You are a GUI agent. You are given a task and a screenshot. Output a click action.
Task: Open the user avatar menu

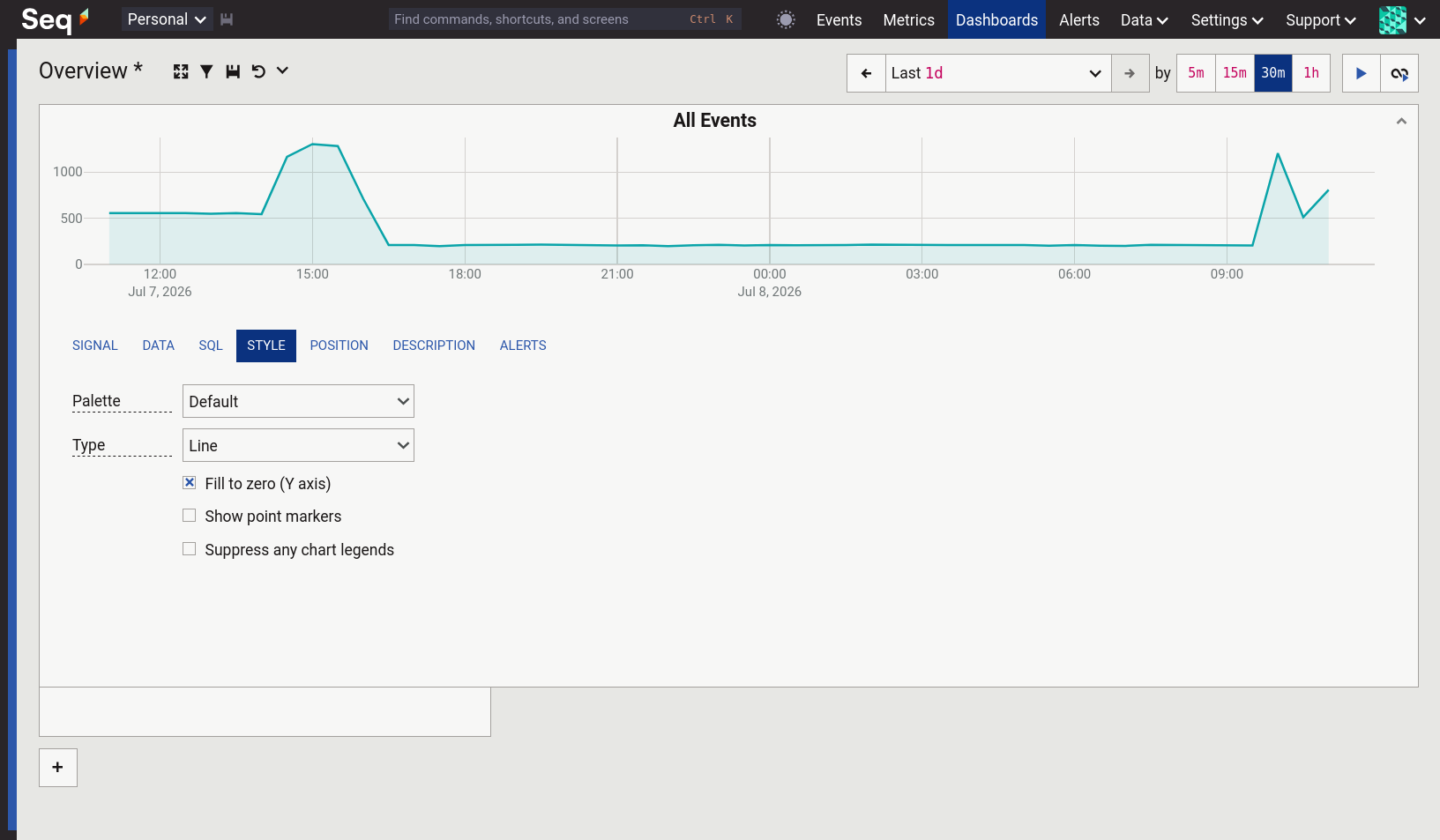click(x=1402, y=19)
